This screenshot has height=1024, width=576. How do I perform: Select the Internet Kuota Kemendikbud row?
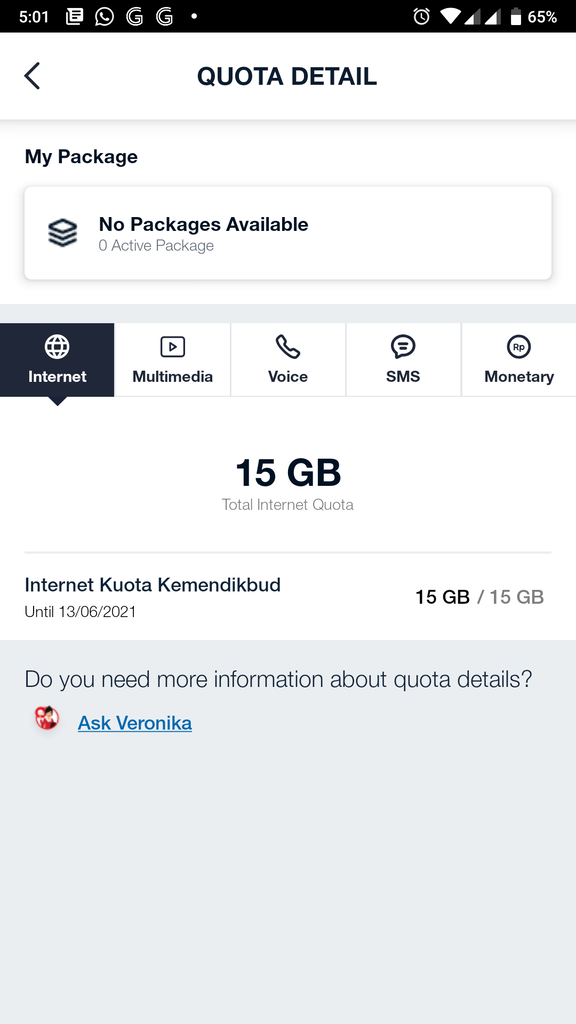[x=288, y=597]
